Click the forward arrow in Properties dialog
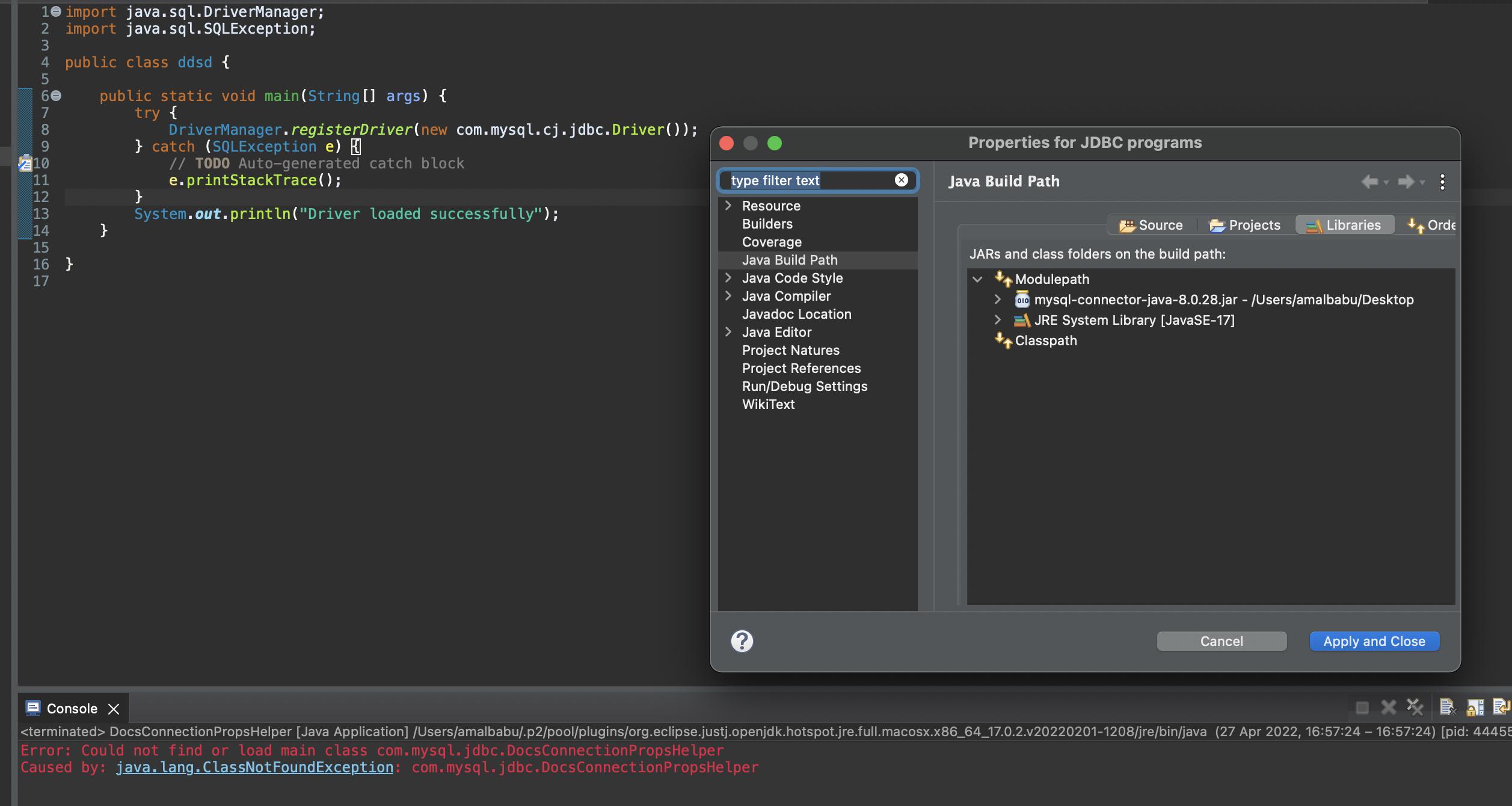The width and height of the screenshot is (1512, 806). [x=1406, y=182]
